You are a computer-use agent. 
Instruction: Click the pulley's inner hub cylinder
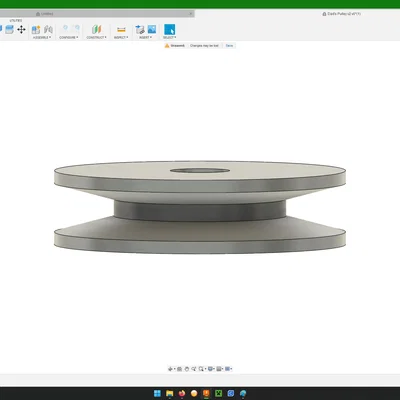200,212
